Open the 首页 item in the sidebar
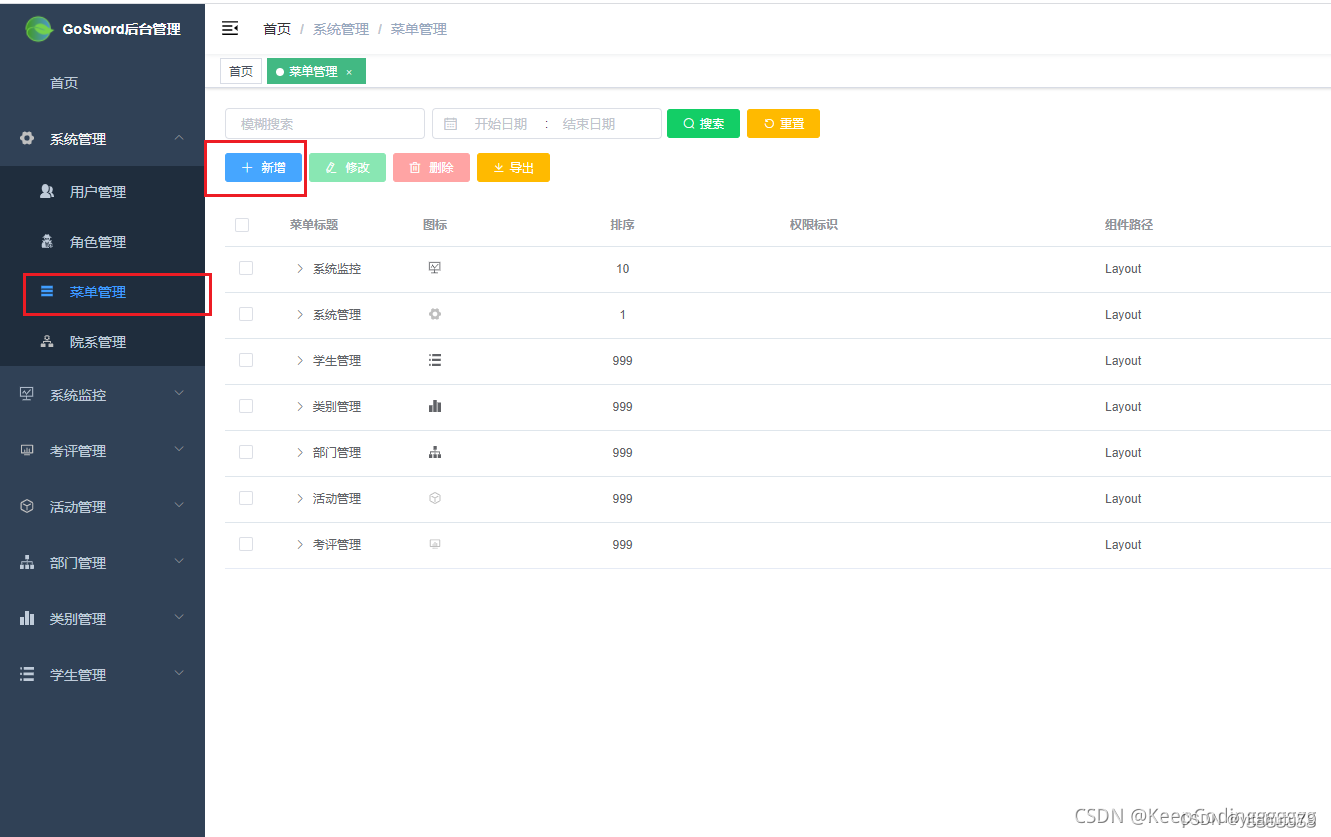This screenshot has width=1331, height=837. point(102,83)
